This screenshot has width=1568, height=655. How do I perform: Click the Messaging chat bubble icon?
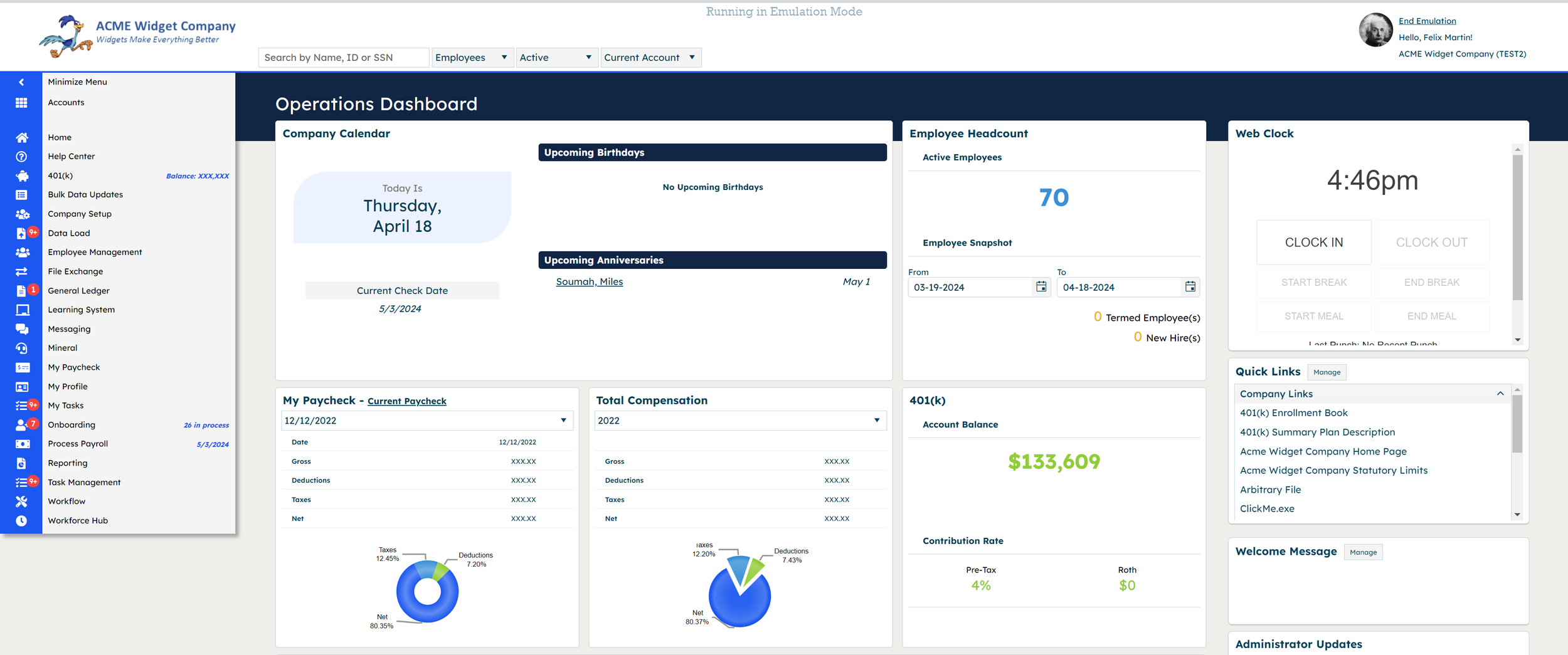(x=22, y=328)
